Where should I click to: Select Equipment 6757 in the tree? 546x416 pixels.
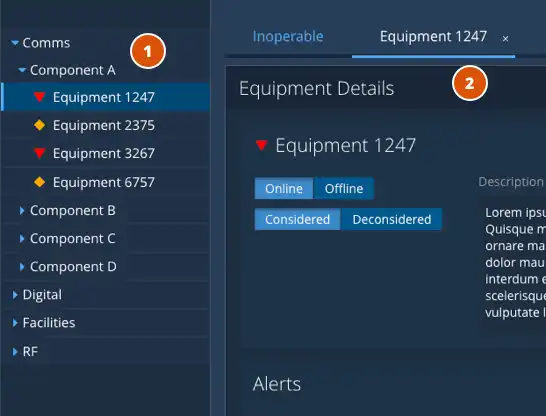106,182
